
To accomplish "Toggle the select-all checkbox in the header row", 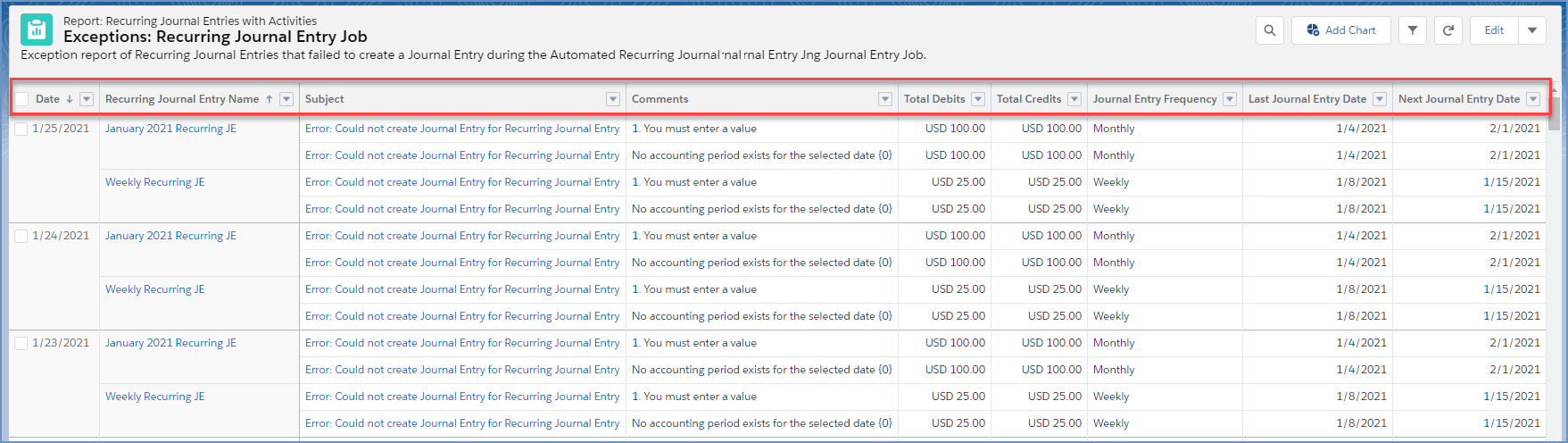I will tap(22, 99).
